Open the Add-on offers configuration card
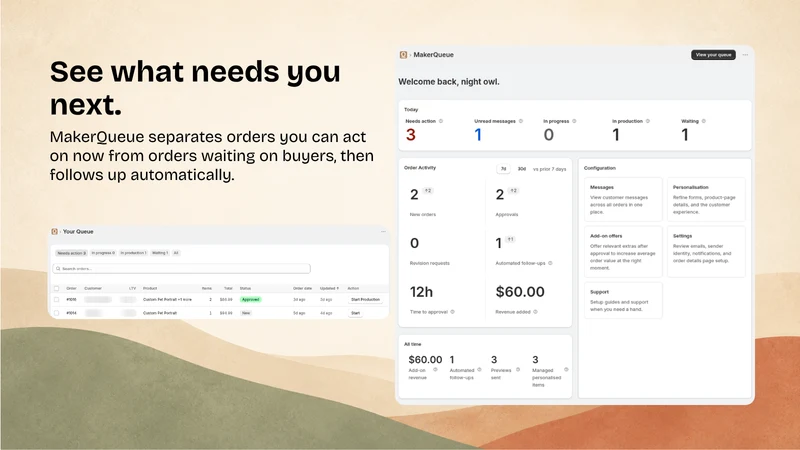The image size is (800, 450). coord(623,252)
